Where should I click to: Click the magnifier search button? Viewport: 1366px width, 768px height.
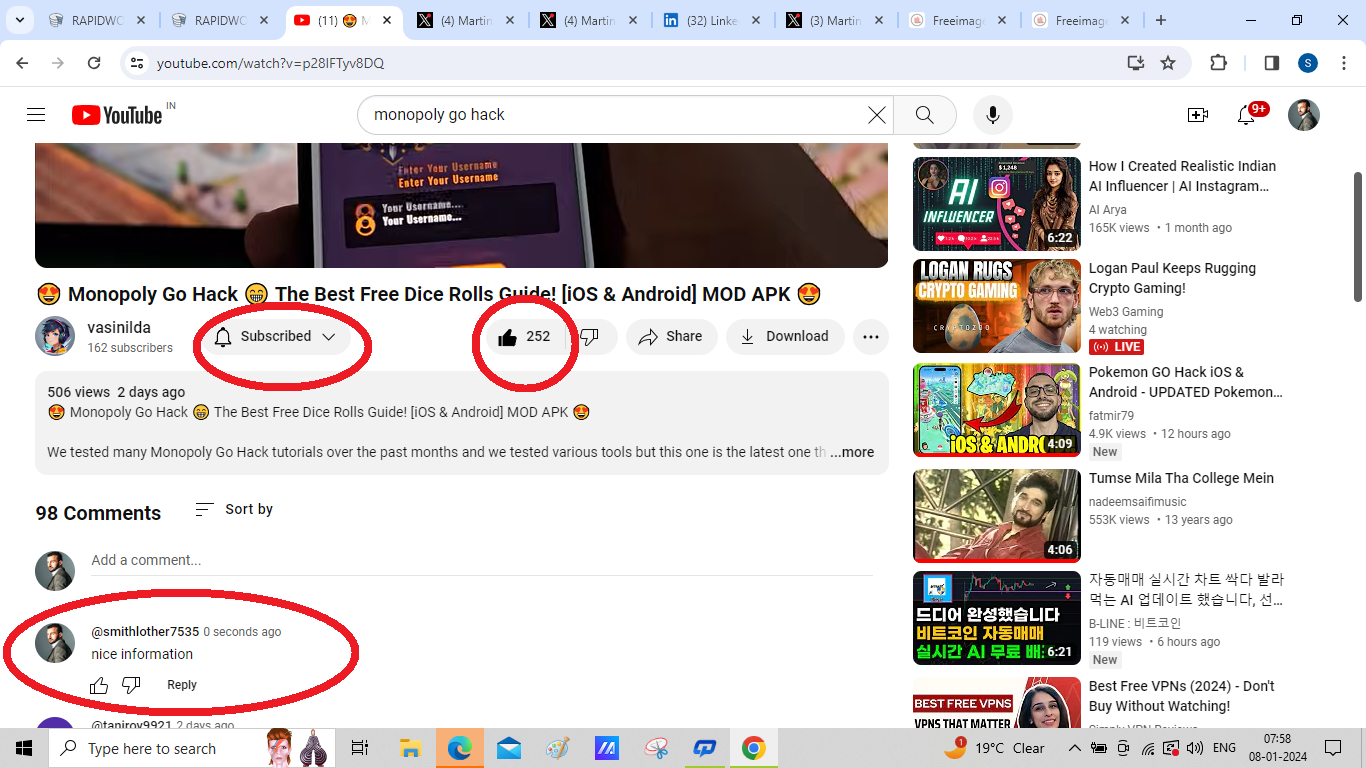(x=925, y=115)
